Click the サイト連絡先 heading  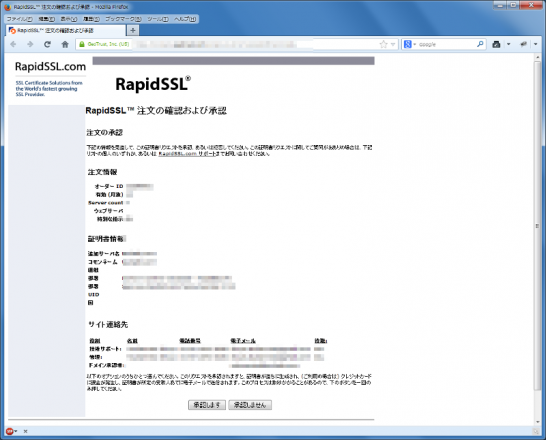coord(108,324)
